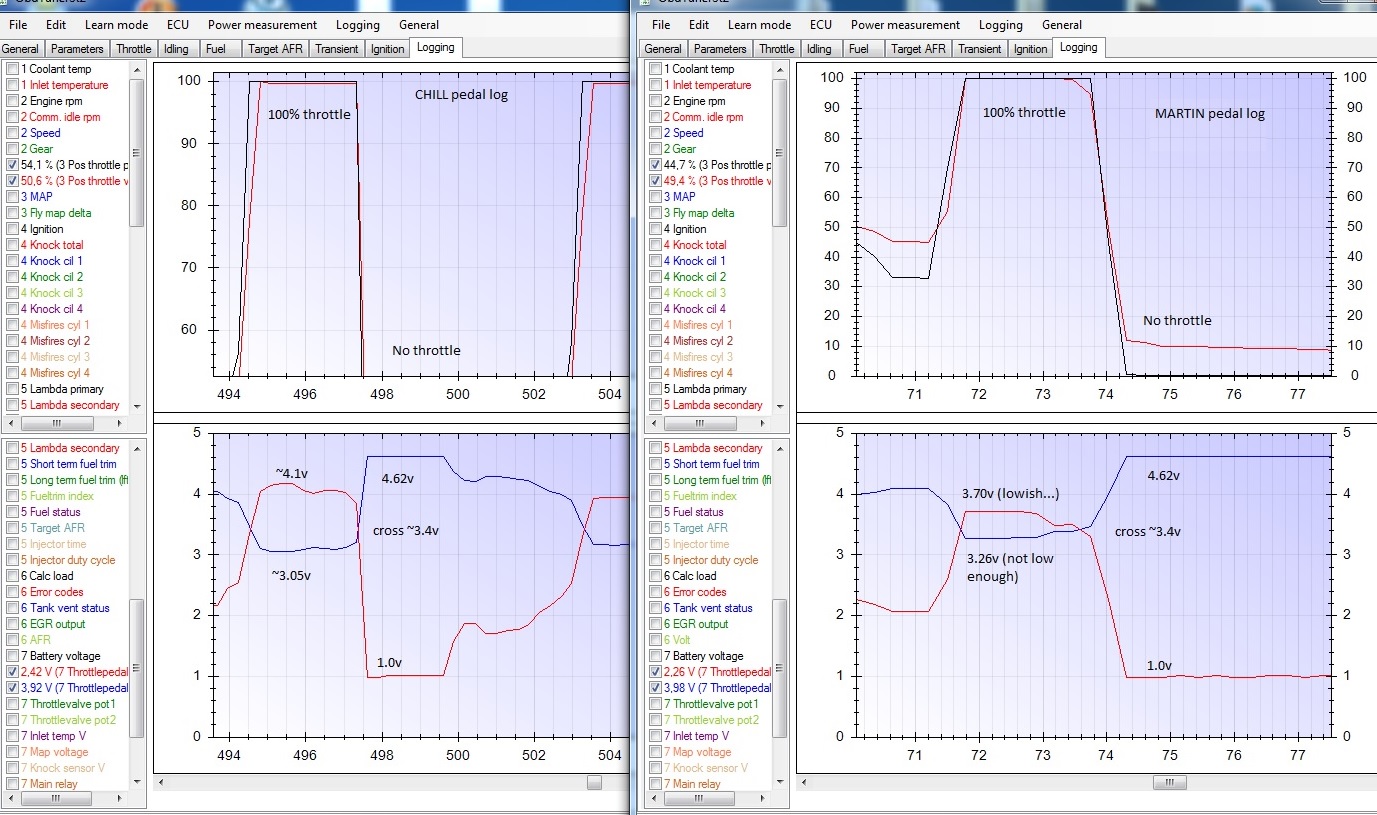Enable 7 Map voltage in MARTIN log window
The image size is (1377, 815).
point(656,752)
